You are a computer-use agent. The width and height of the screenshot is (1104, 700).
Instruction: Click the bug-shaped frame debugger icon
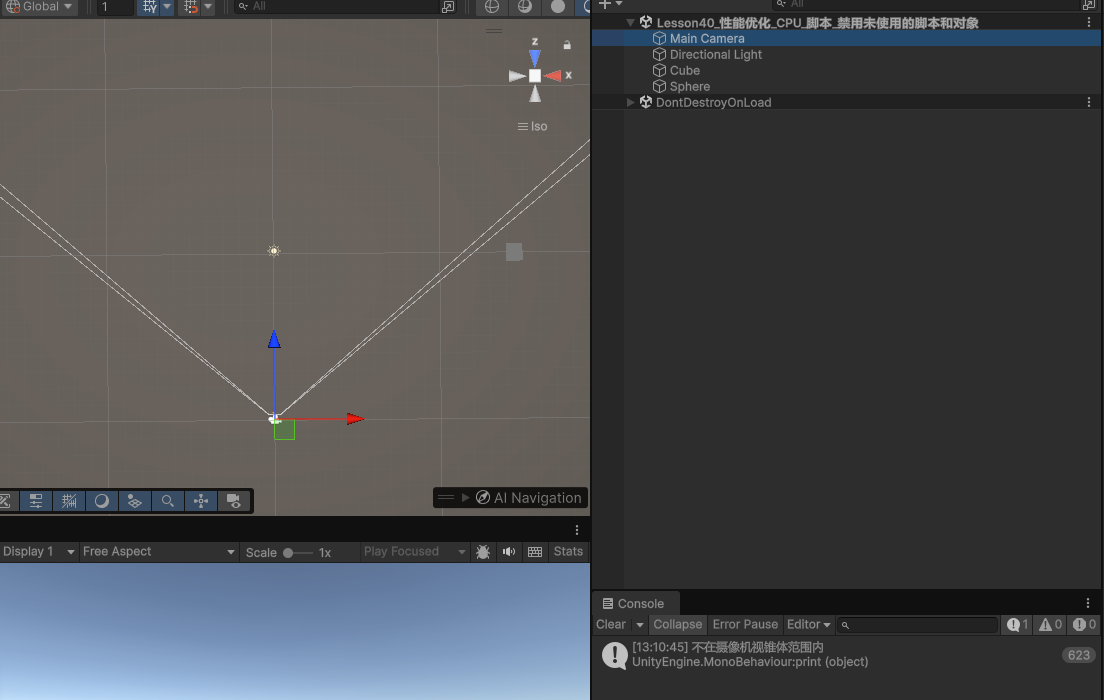coord(483,552)
